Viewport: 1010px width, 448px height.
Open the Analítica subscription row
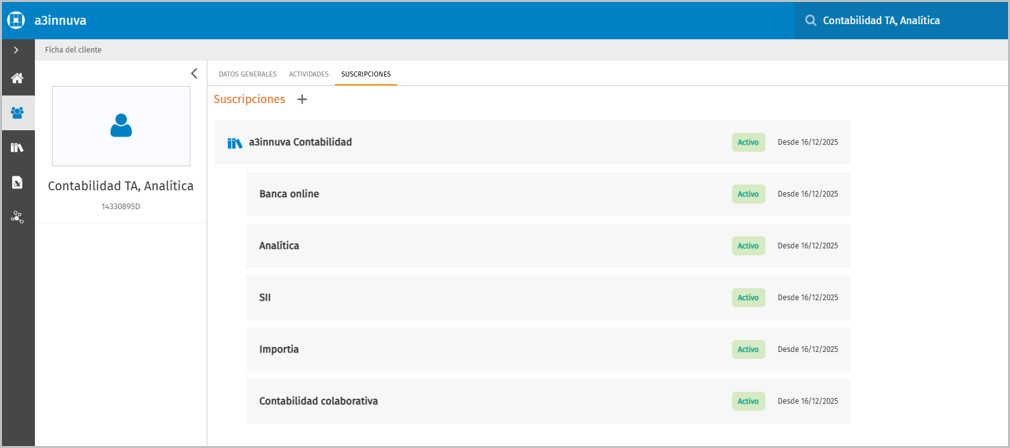pos(549,246)
